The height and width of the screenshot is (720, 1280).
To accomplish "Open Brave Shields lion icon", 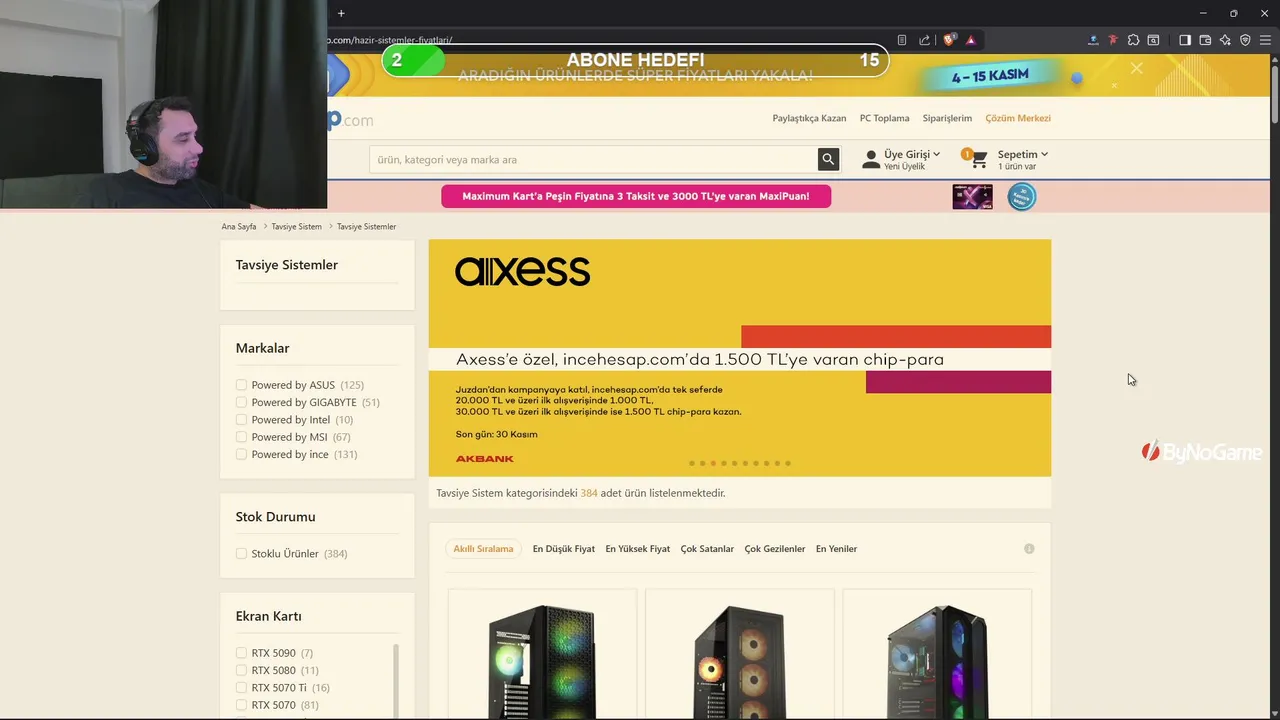I will pyautogui.click(x=949, y=40).
